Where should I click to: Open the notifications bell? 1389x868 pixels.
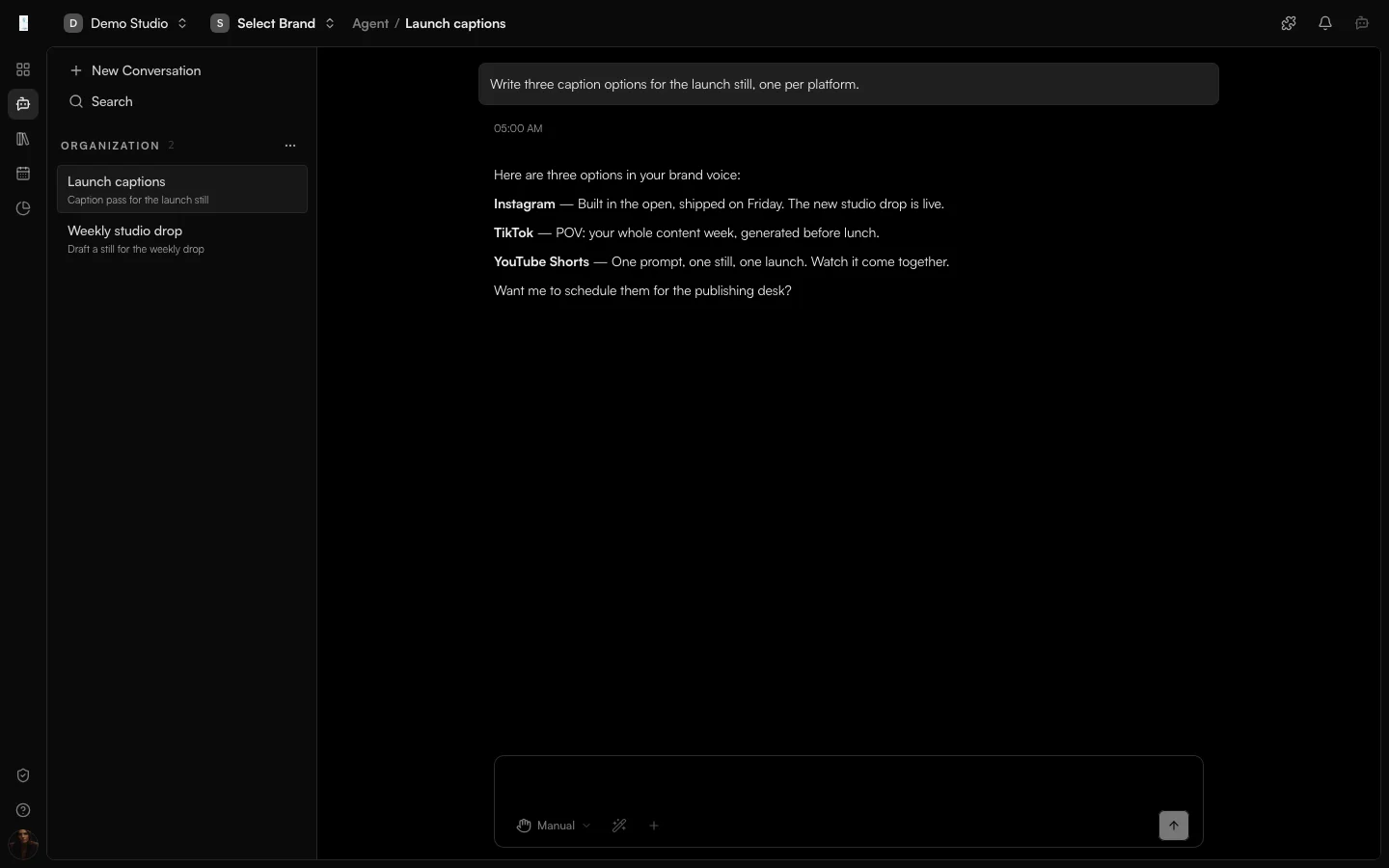[1325, 23]
